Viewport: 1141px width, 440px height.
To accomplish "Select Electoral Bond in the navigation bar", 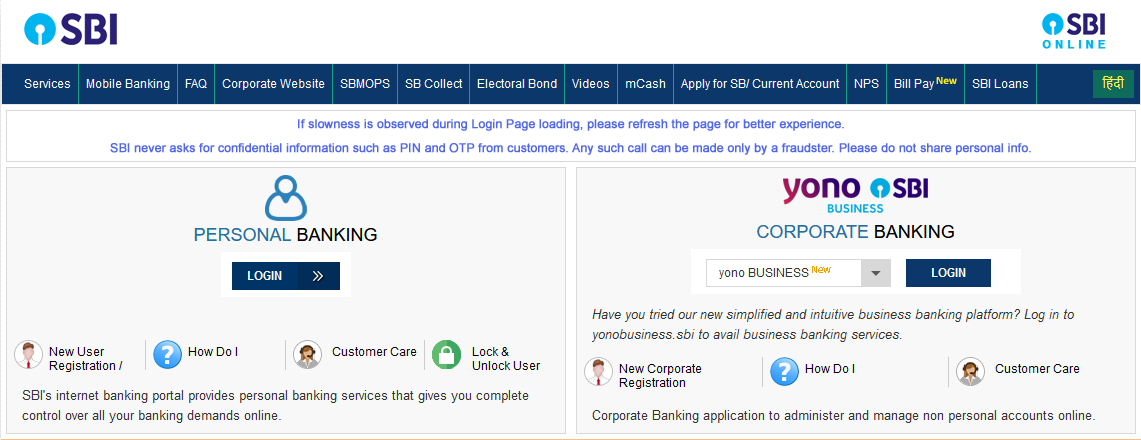I will [x=517, y=84].
